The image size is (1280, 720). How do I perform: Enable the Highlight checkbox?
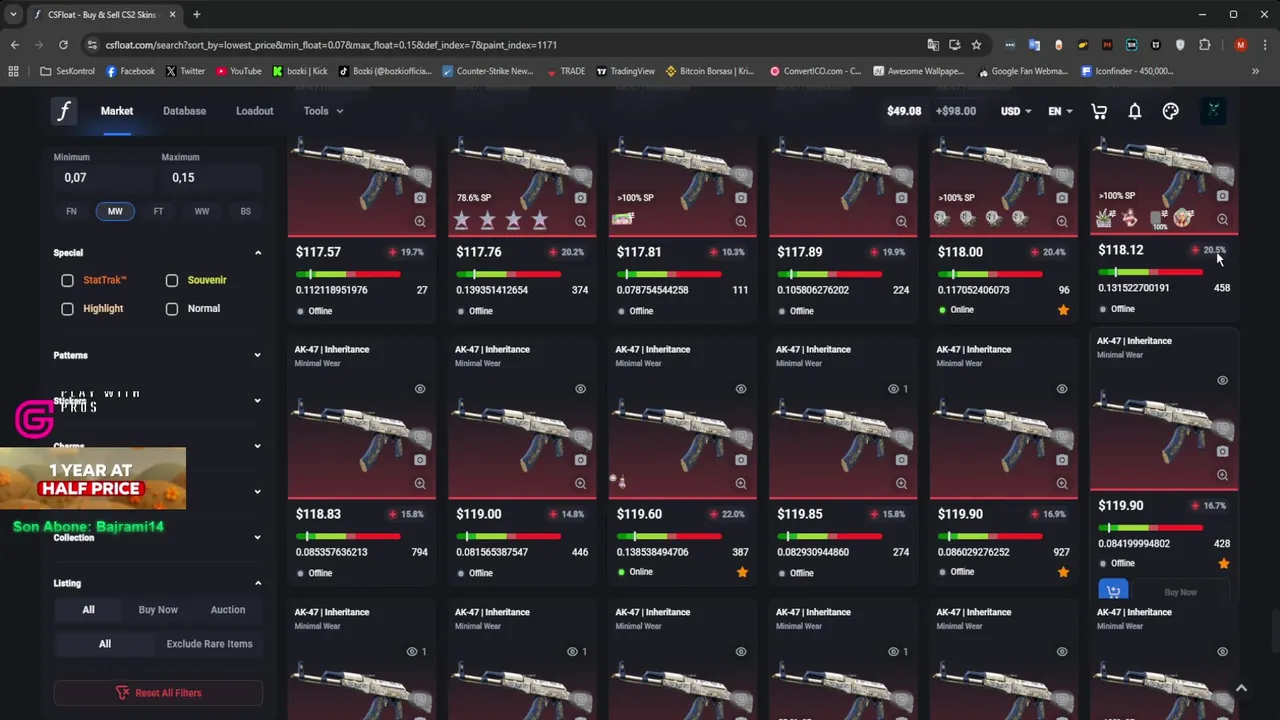coord(67,309)
